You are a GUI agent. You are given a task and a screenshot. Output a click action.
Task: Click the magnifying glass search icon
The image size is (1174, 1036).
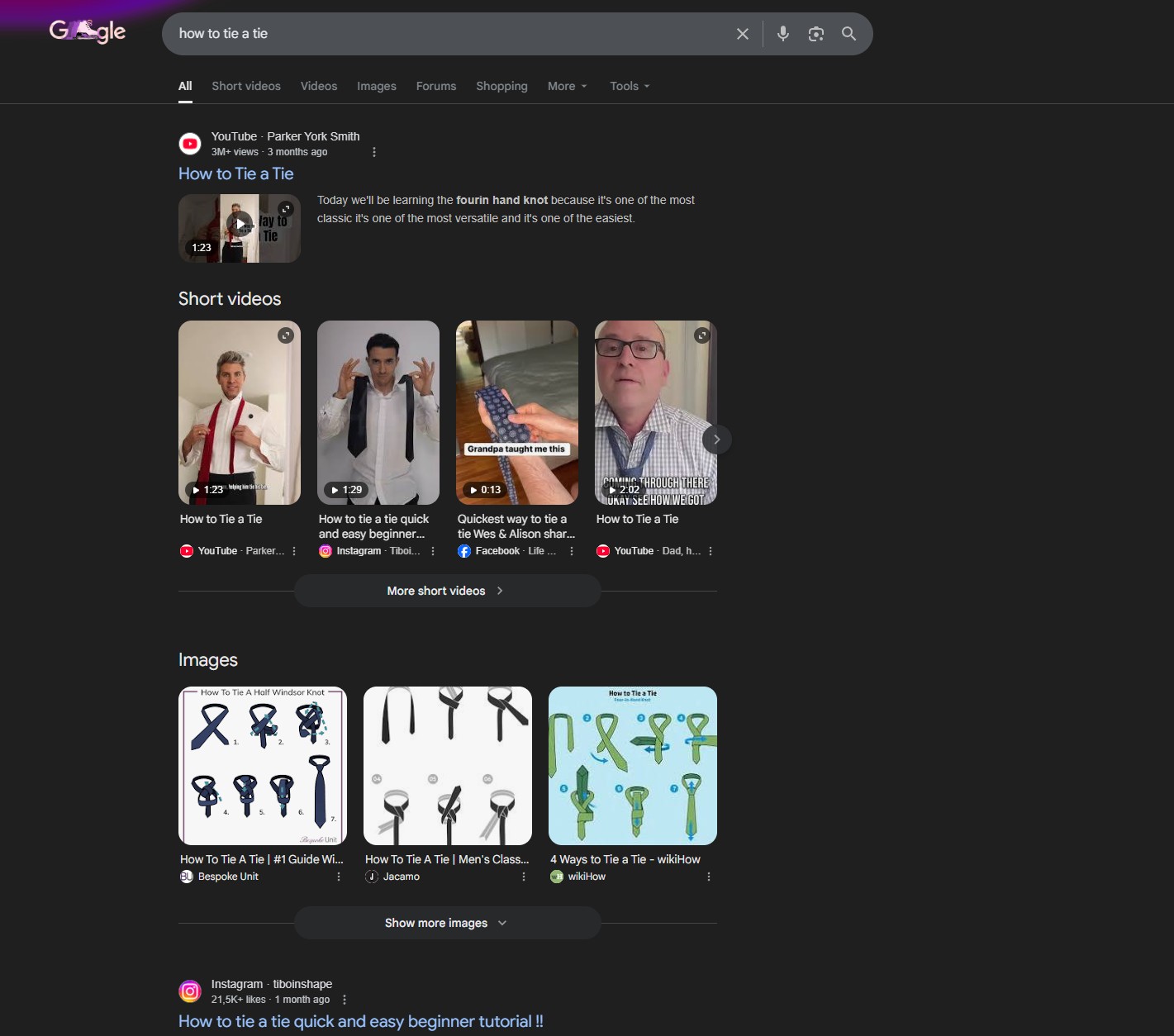[x=848, y=34]
